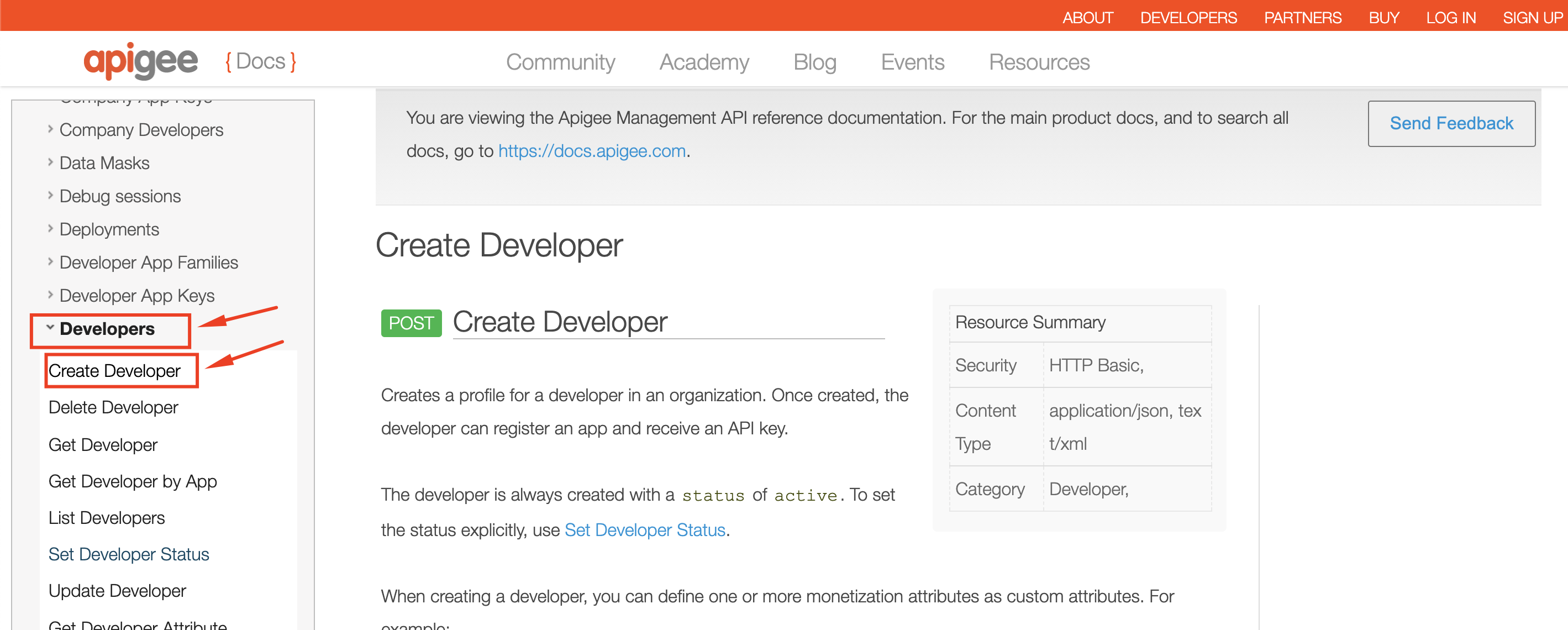Select Developer App Families in the sidebar
1568x630 pixels.
[x=149, y=263]
